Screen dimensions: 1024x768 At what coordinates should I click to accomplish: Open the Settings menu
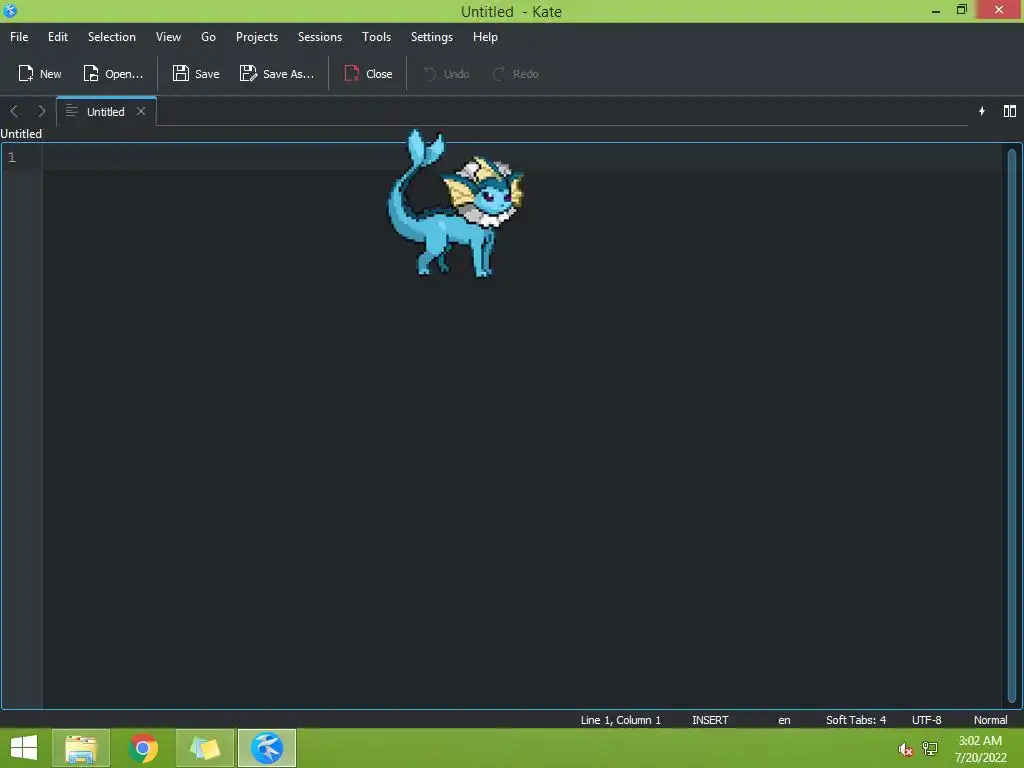tap(432, 37)
